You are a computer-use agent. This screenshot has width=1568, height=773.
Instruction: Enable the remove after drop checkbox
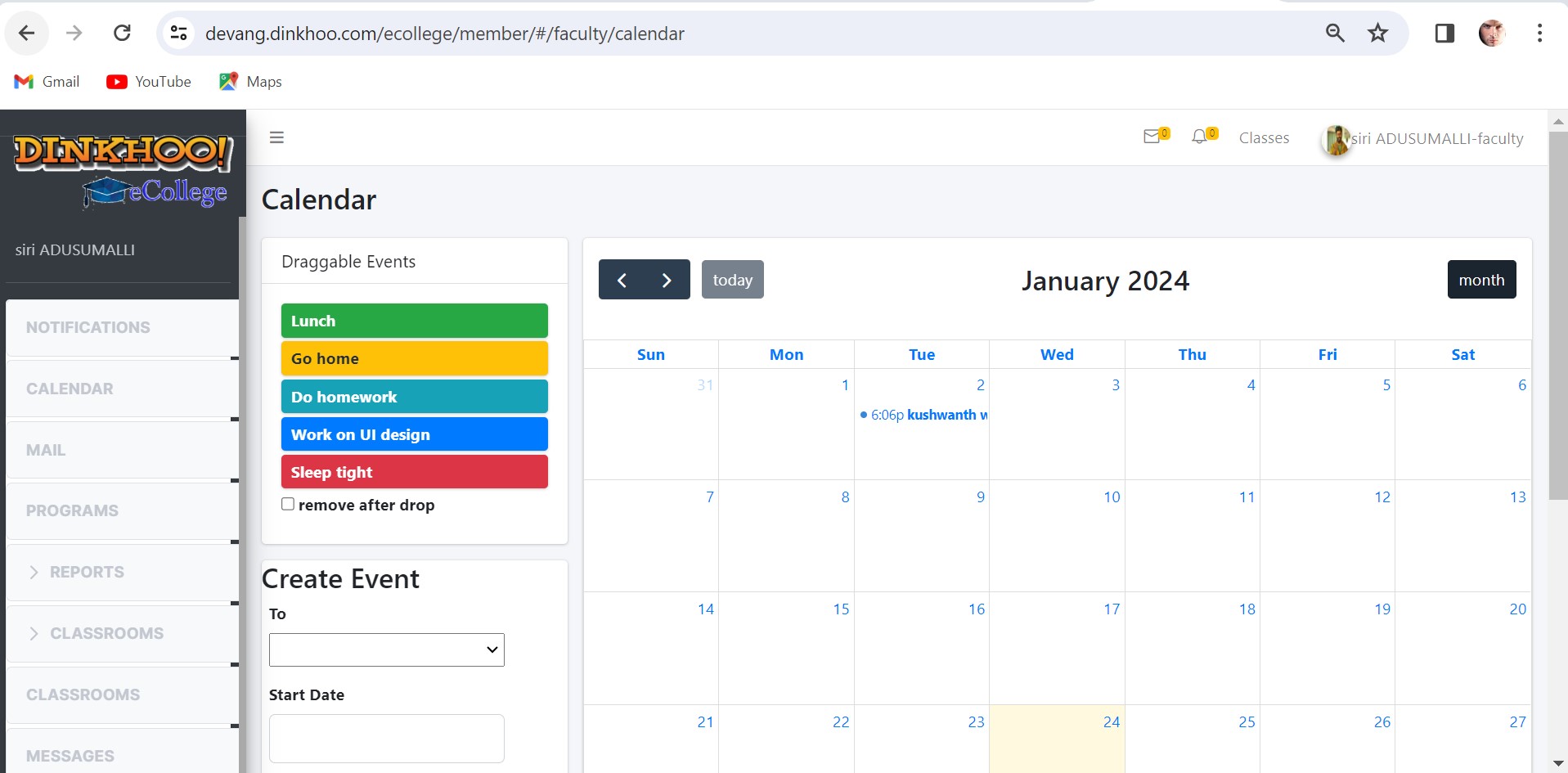tap(288, 504)
